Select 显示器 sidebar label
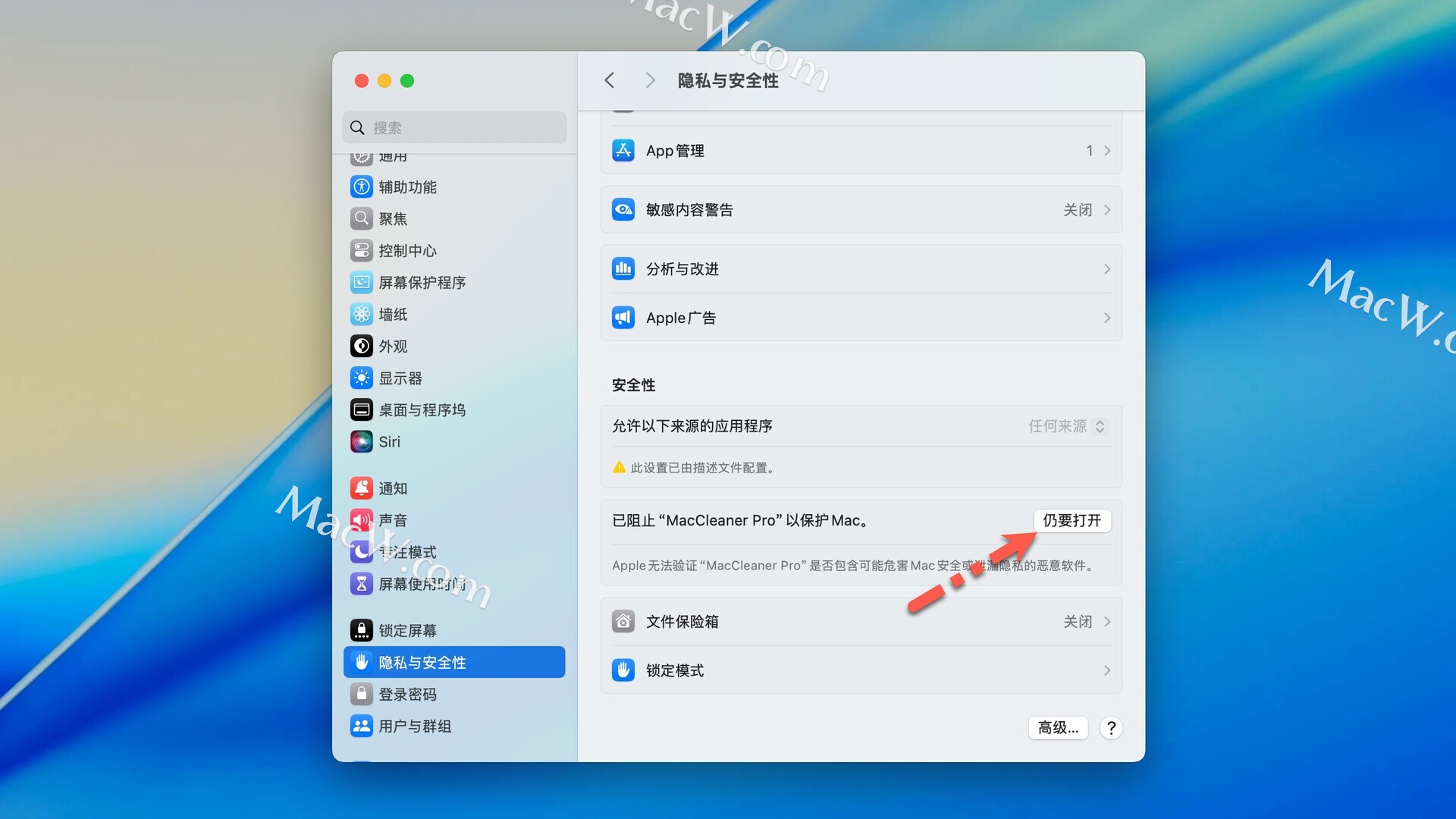The image size is (1456, 819). [400, 378]
